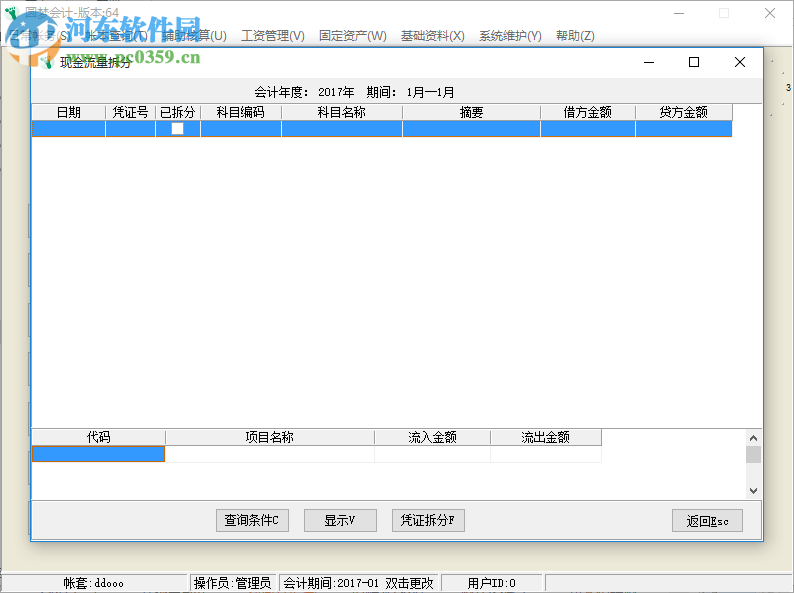Click the 贷方金额 column header
Viewport: 794px width, 593px height.
pyautogui.click(x=684, y=112)
